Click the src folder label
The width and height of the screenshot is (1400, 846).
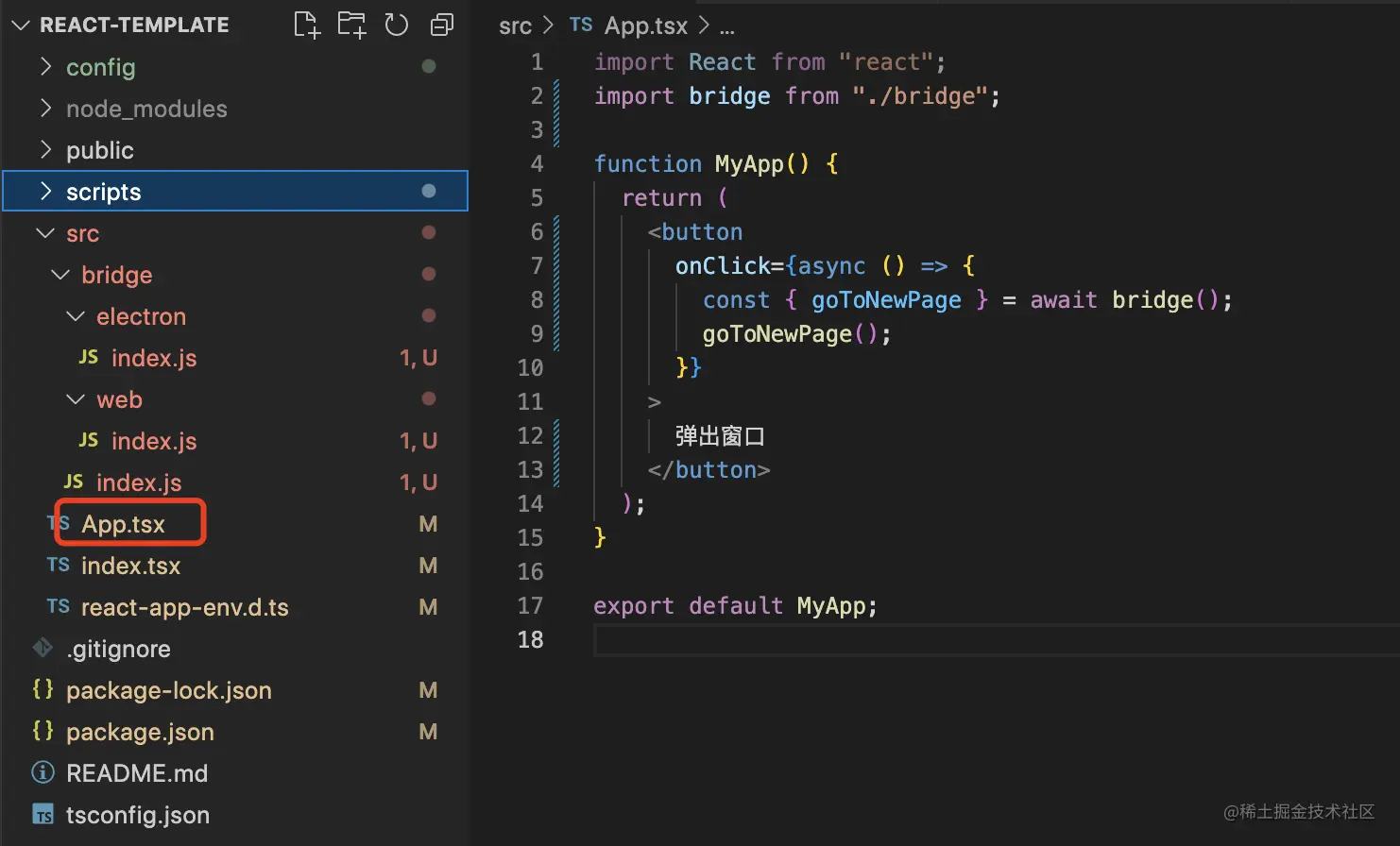pyautogui.click(x=83, y=233)
